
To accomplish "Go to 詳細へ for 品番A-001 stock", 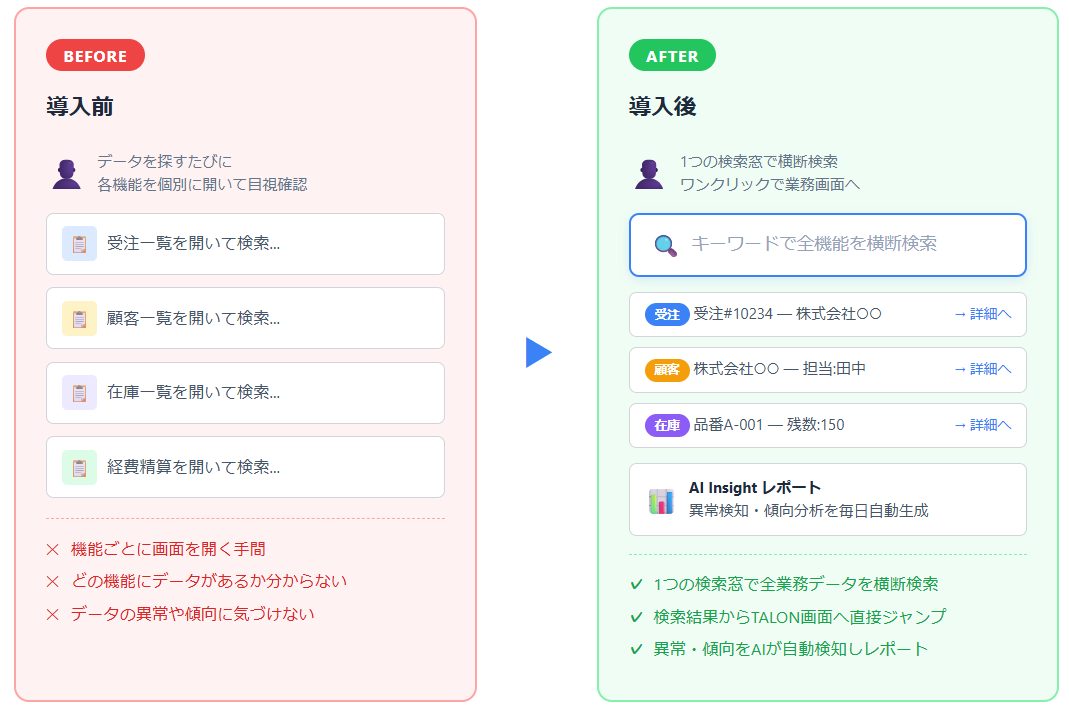I will 982,425.
